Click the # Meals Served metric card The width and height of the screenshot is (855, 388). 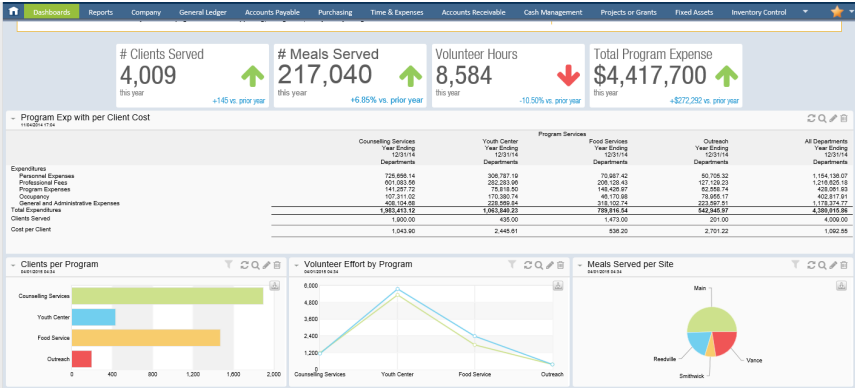pos(350,76)
